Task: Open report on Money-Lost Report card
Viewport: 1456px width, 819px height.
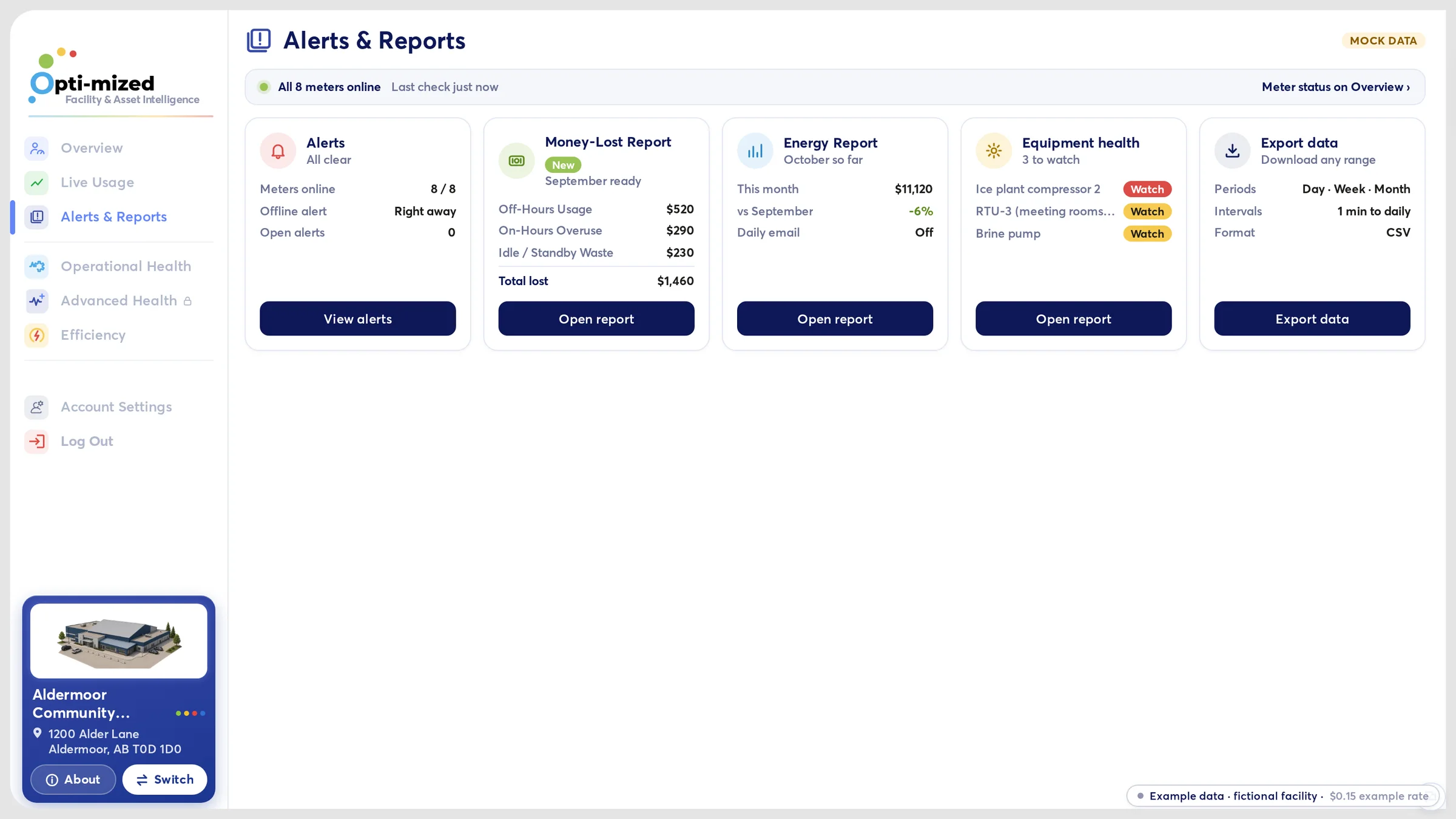Action: pyautogui.click(x=596, y=318)
